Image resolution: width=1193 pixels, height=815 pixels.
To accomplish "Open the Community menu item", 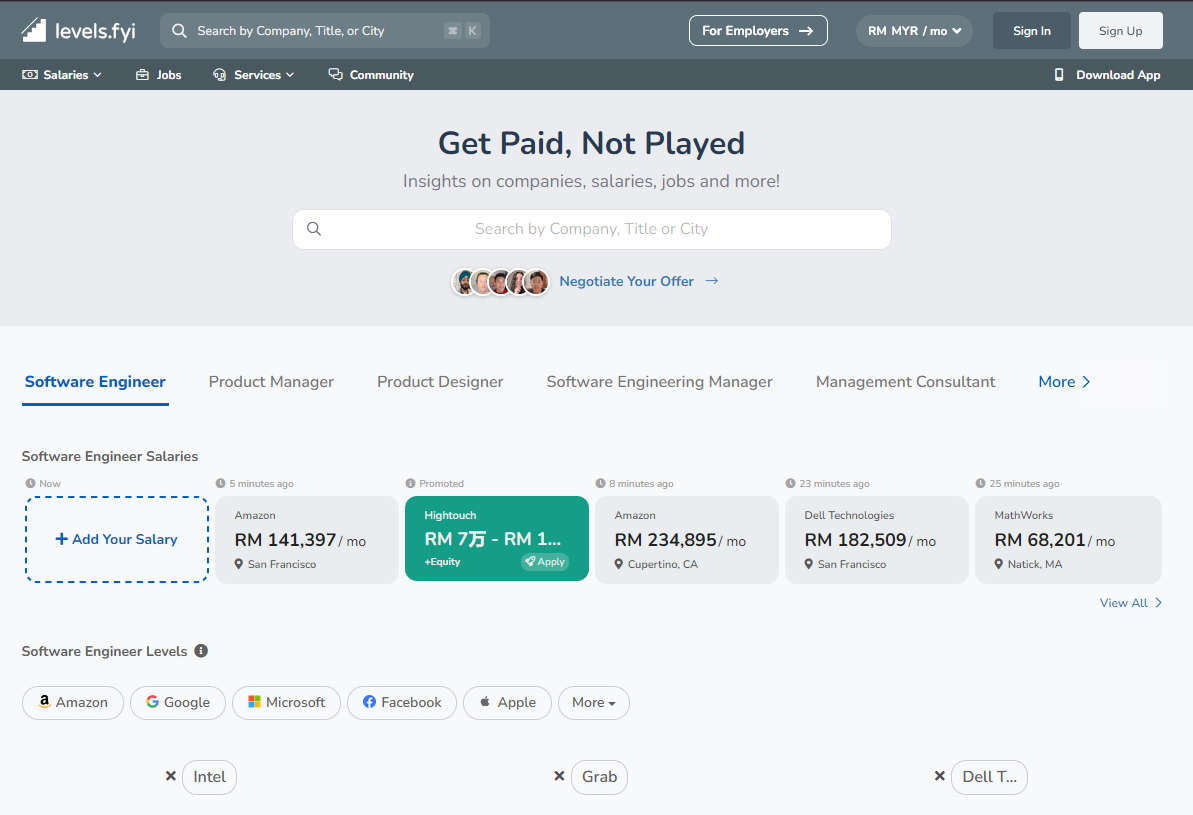I will [371, 75].
